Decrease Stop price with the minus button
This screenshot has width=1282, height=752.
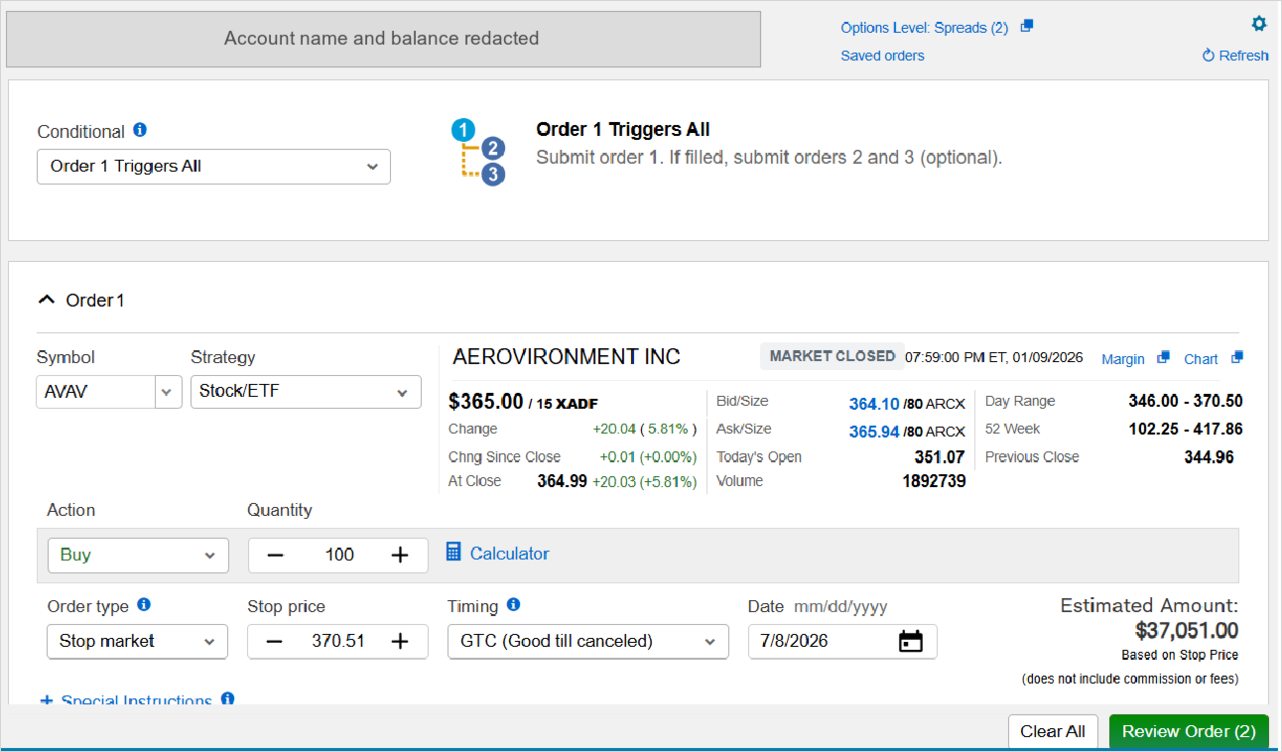coord(275,641)
